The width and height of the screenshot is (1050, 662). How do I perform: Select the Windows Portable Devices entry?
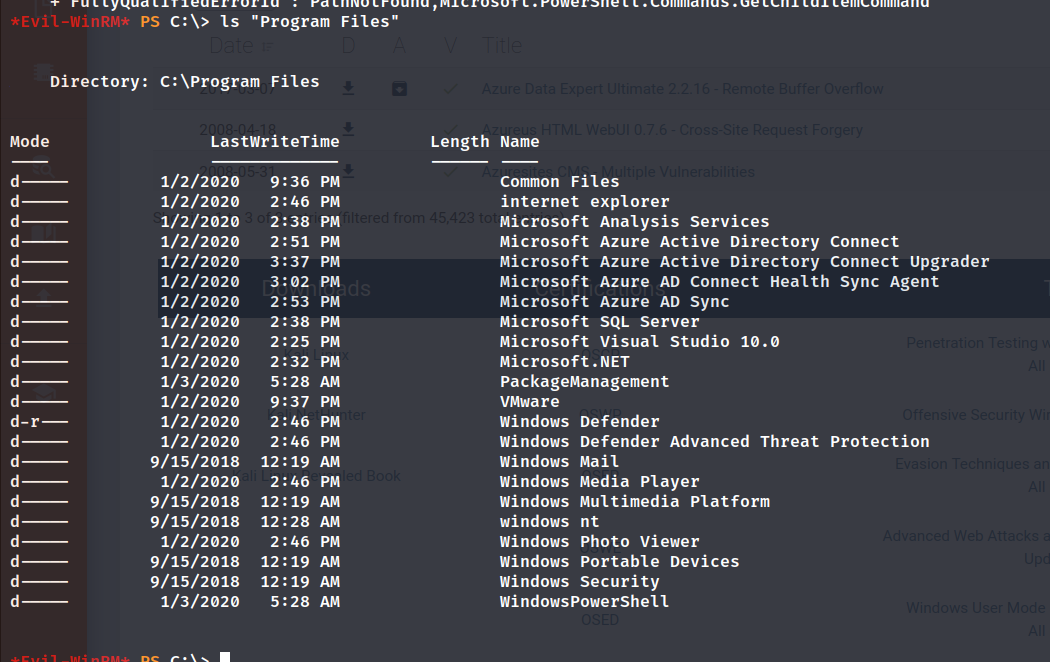[x=619, y=562]
